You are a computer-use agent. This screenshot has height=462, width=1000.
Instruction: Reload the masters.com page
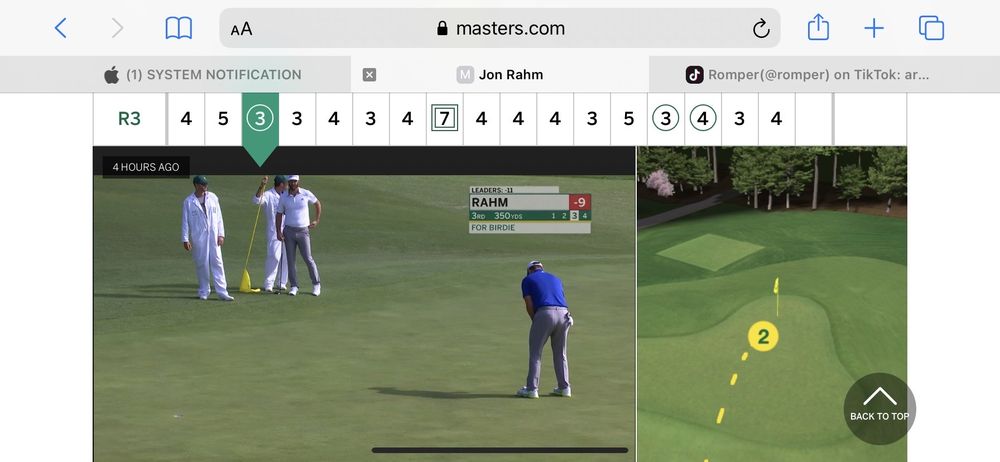tap(761, 28)
